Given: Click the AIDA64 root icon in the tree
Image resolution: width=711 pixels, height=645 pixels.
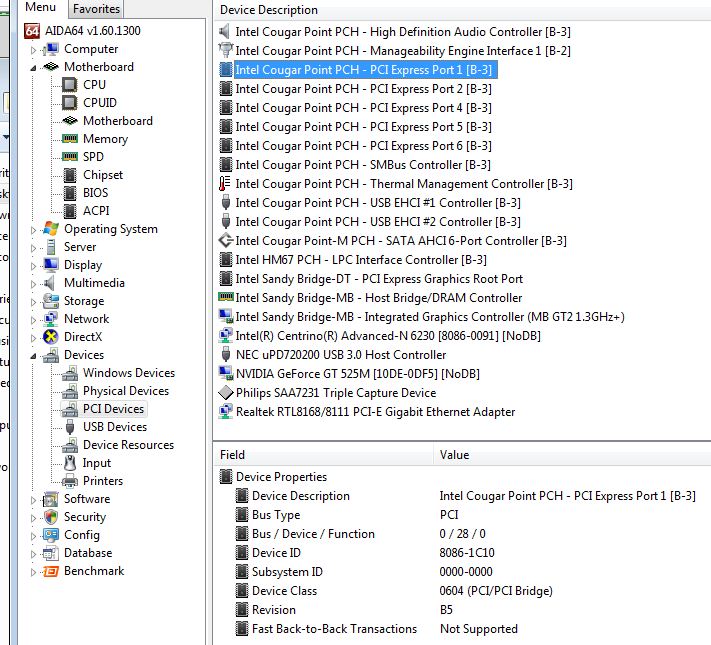Looking at the screenshot, I should [31, 31].
